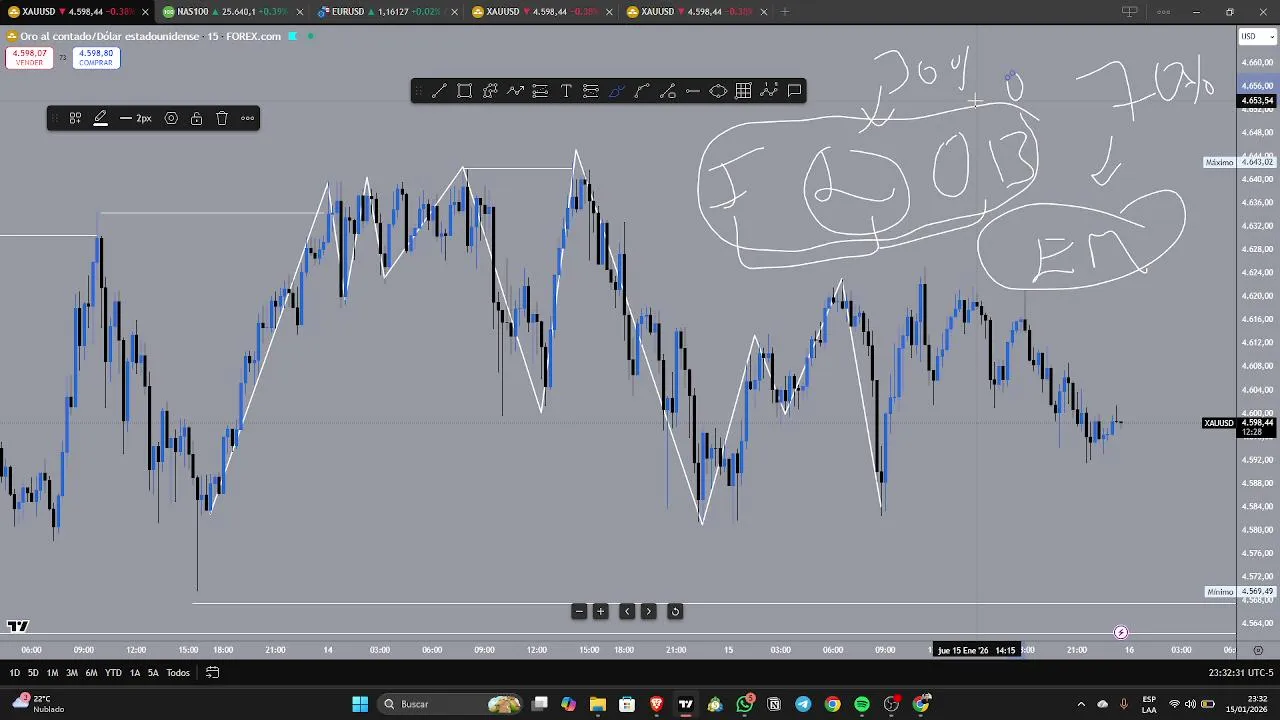Select the Curve drawing tool
The height and width of the screenshot is (720, 1280).
click(x=642, y=91)
